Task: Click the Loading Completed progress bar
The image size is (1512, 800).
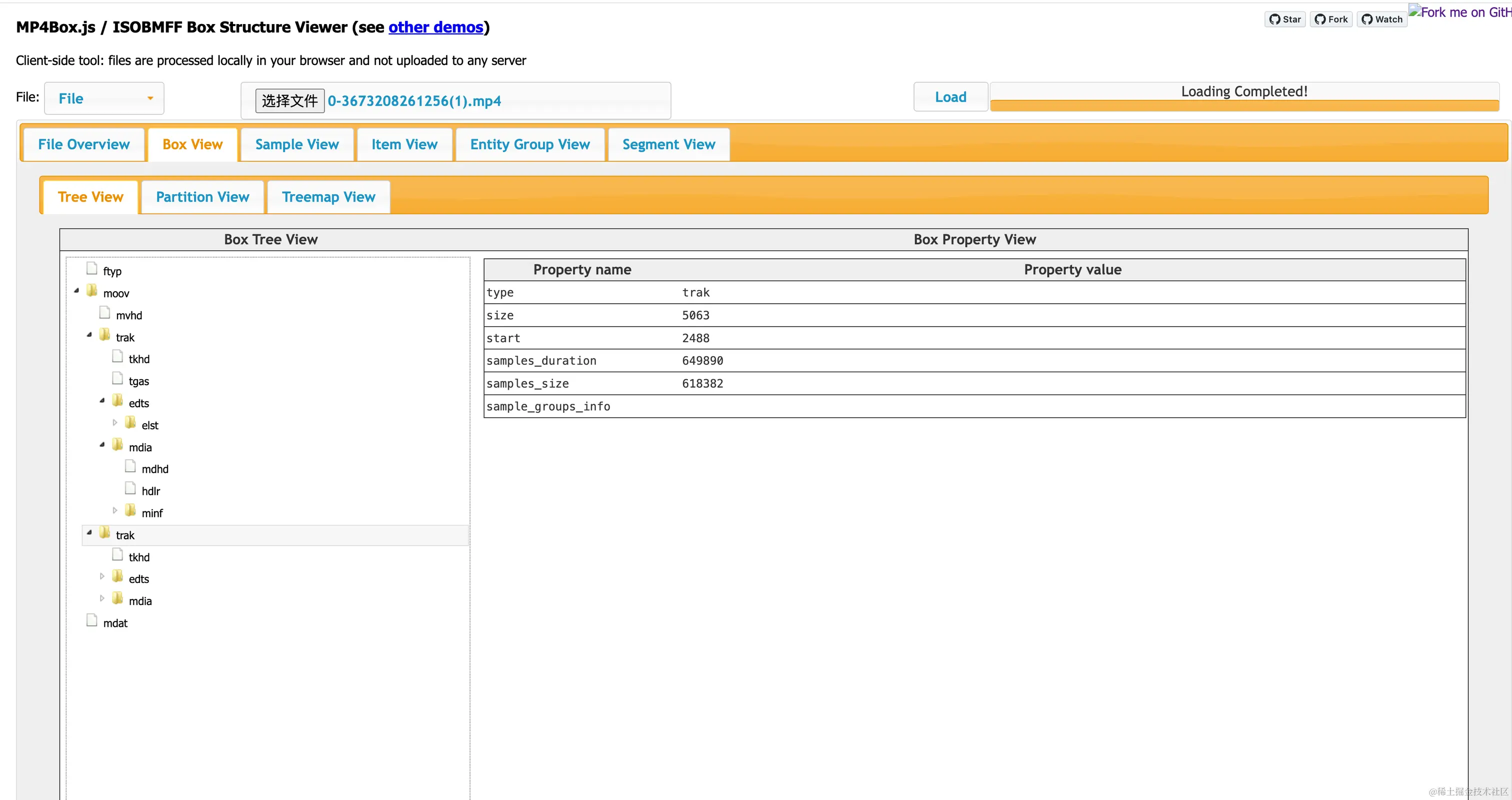Action: click(x=1244, y=98)
